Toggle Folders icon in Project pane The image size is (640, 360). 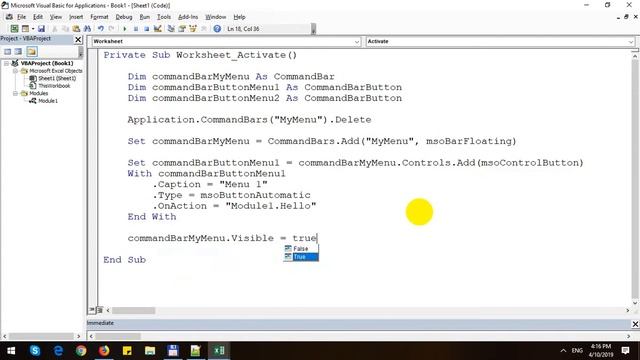32,51
